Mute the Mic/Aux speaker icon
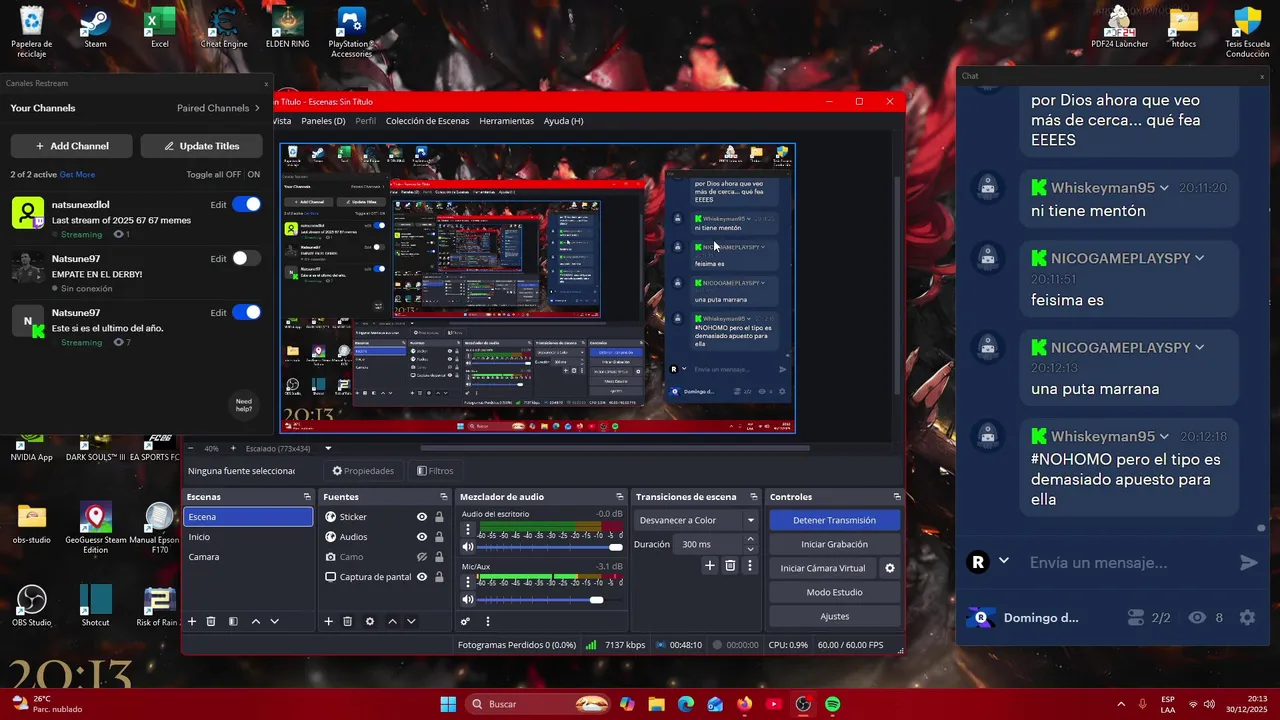The image size is (1280, 720). [467, 600]
